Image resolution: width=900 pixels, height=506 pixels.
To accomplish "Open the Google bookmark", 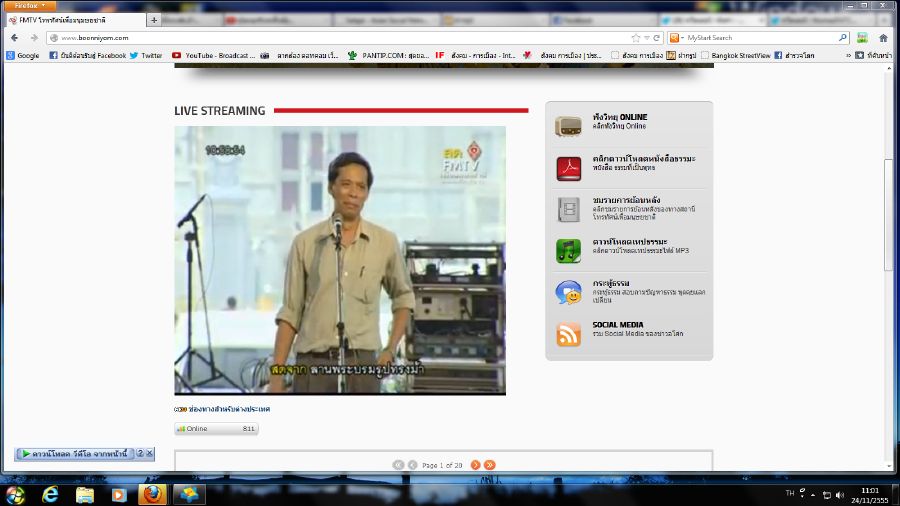I will [23, 56].
